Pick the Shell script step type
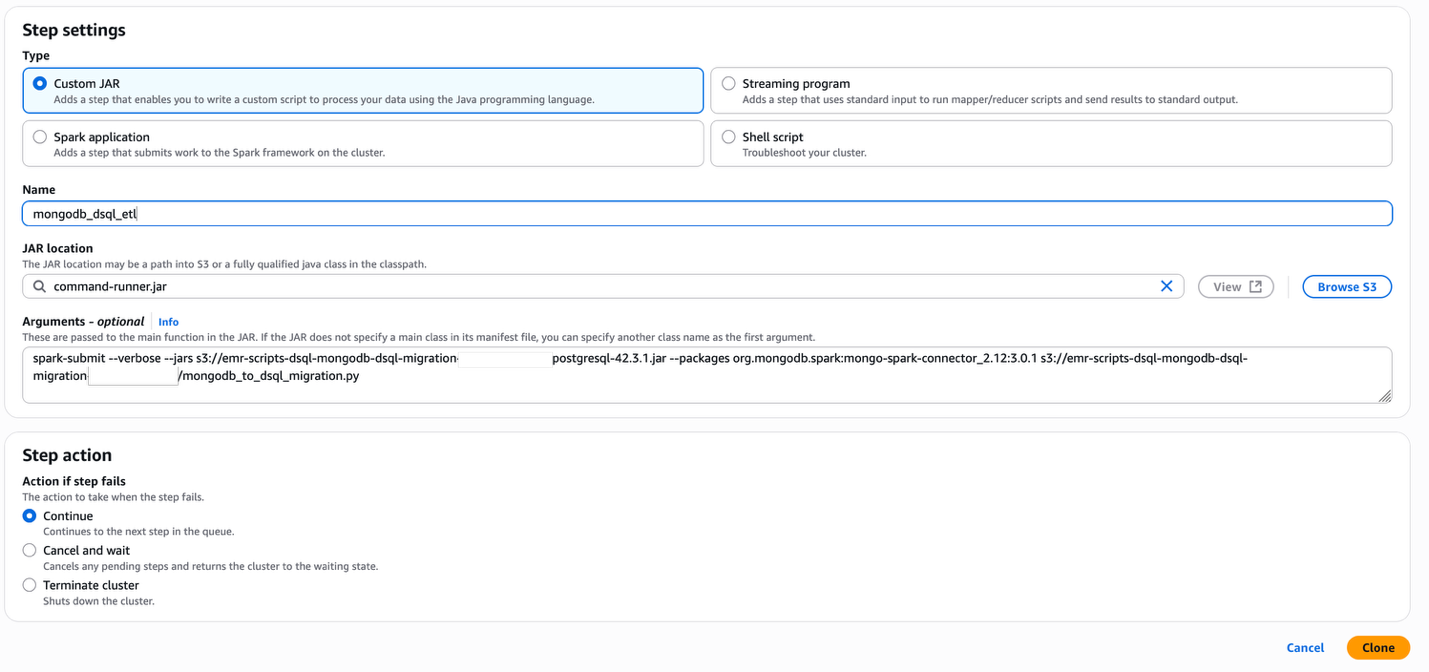 coord(728,136)
